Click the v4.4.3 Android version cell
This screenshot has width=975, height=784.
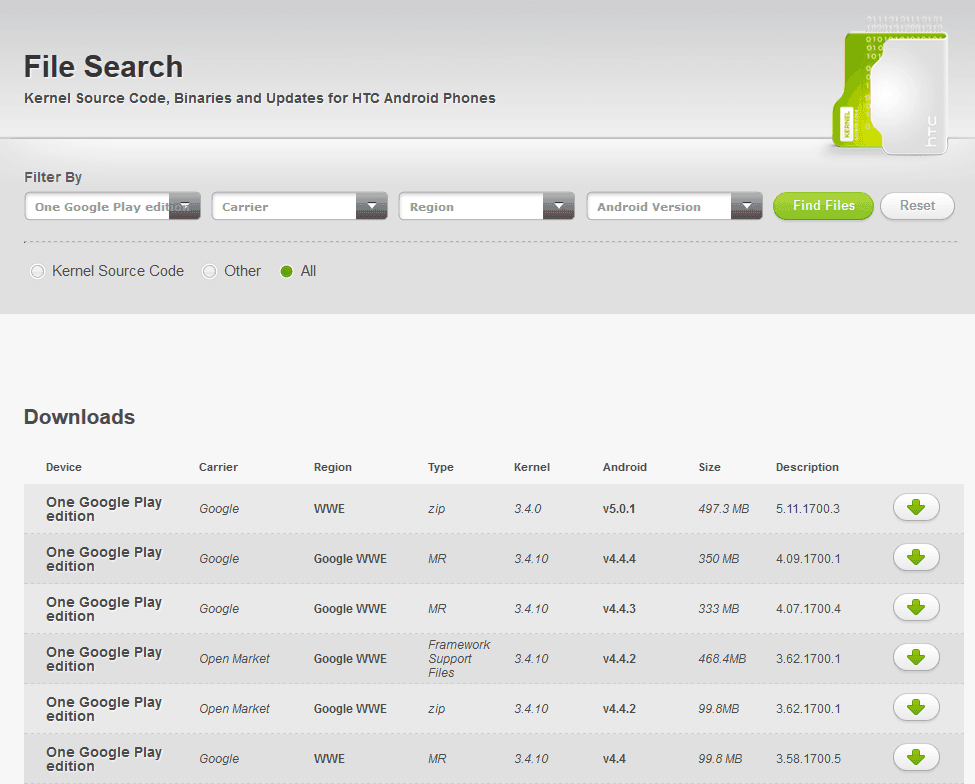click(619, 609)
